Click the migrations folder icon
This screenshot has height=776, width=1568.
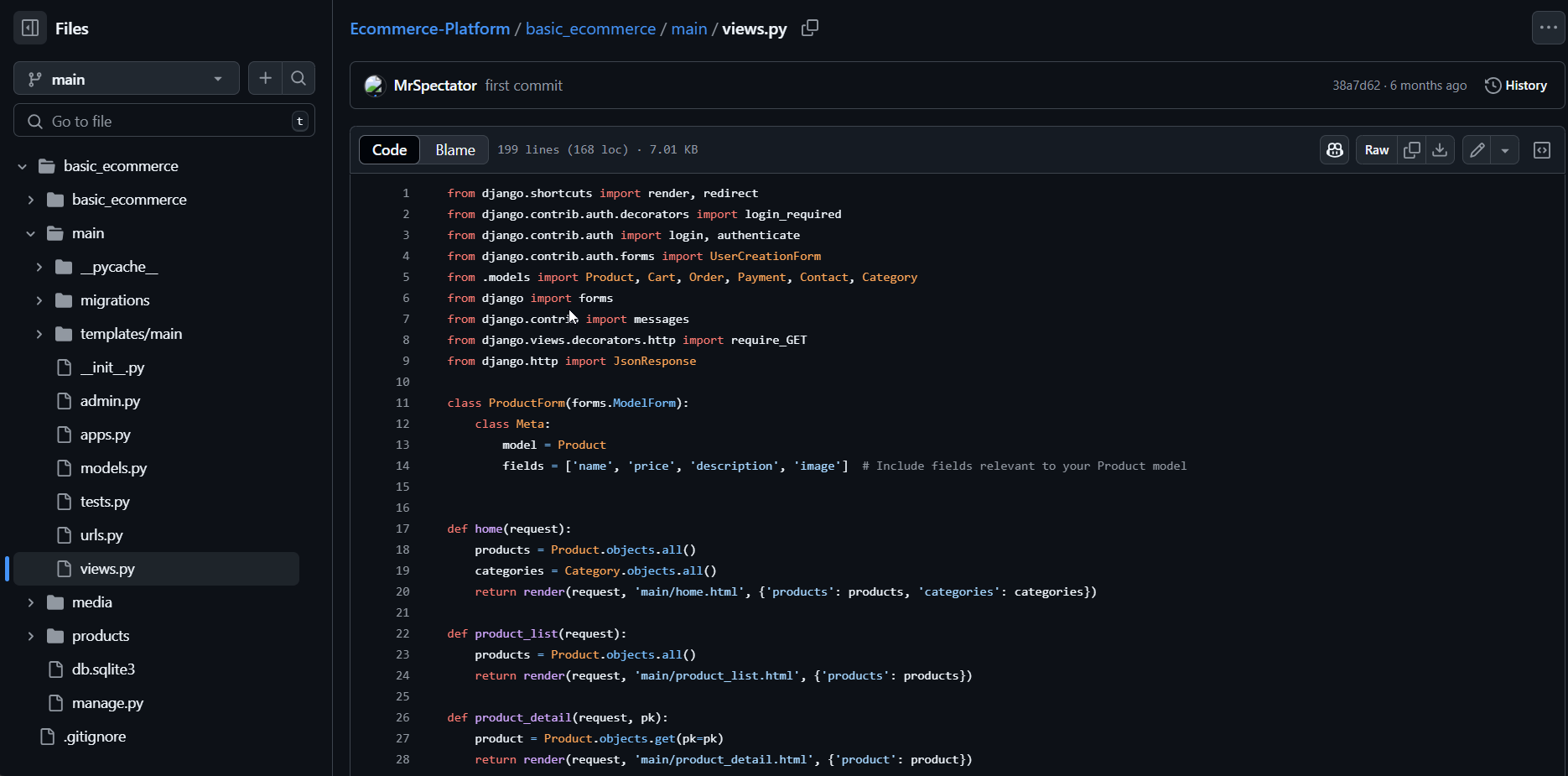[x=64, y=300]
